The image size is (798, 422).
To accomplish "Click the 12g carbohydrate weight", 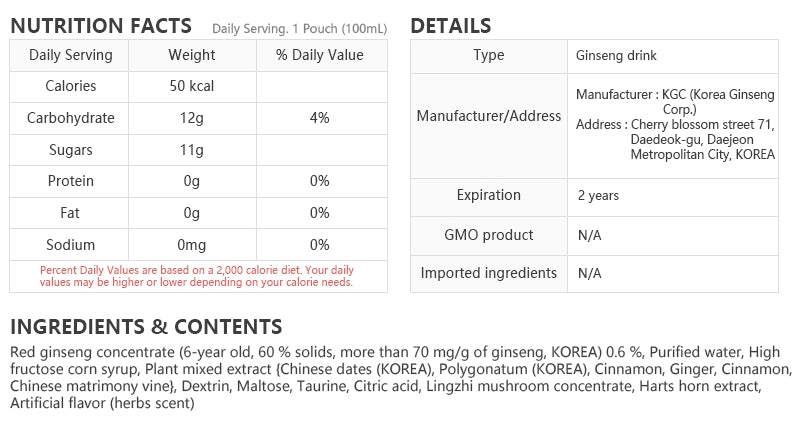I will pos(192,118).
